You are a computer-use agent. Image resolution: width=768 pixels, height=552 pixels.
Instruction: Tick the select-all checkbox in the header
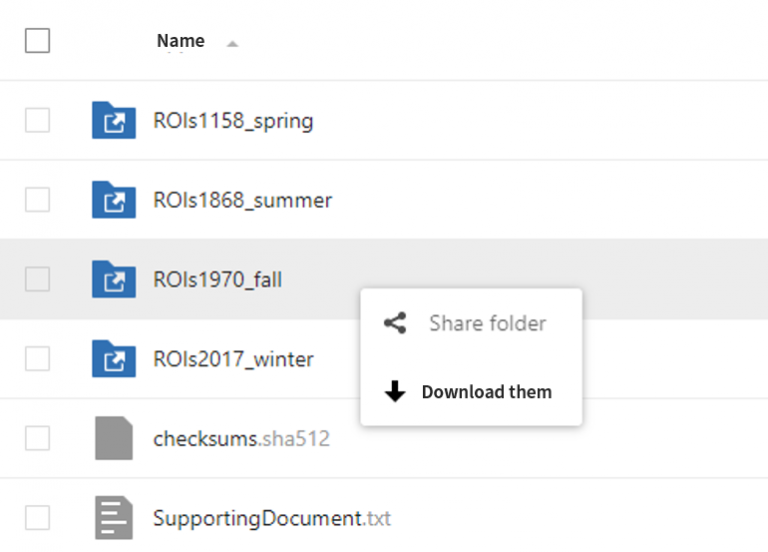coord(37,40)
